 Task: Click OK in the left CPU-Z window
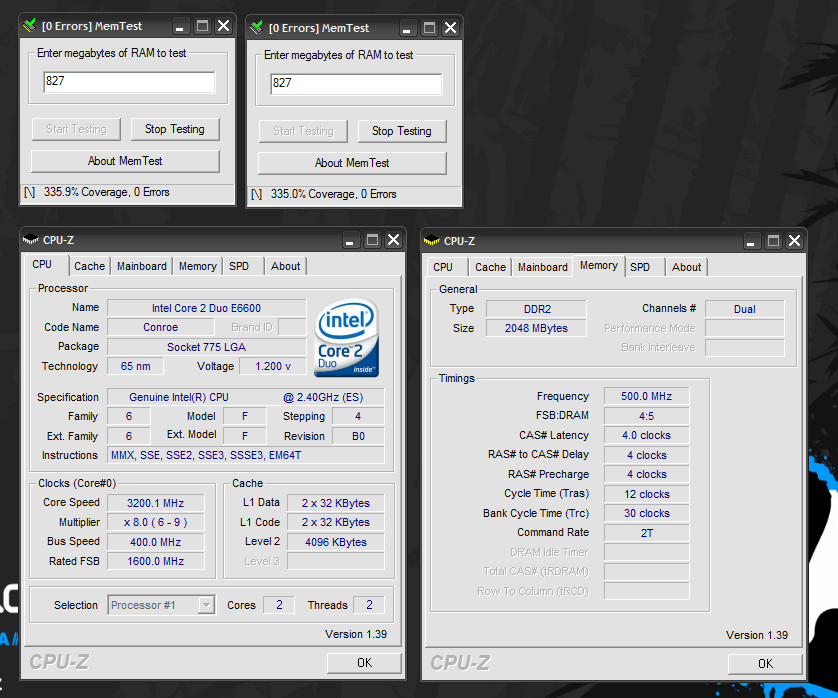click(x=364, y=662)
